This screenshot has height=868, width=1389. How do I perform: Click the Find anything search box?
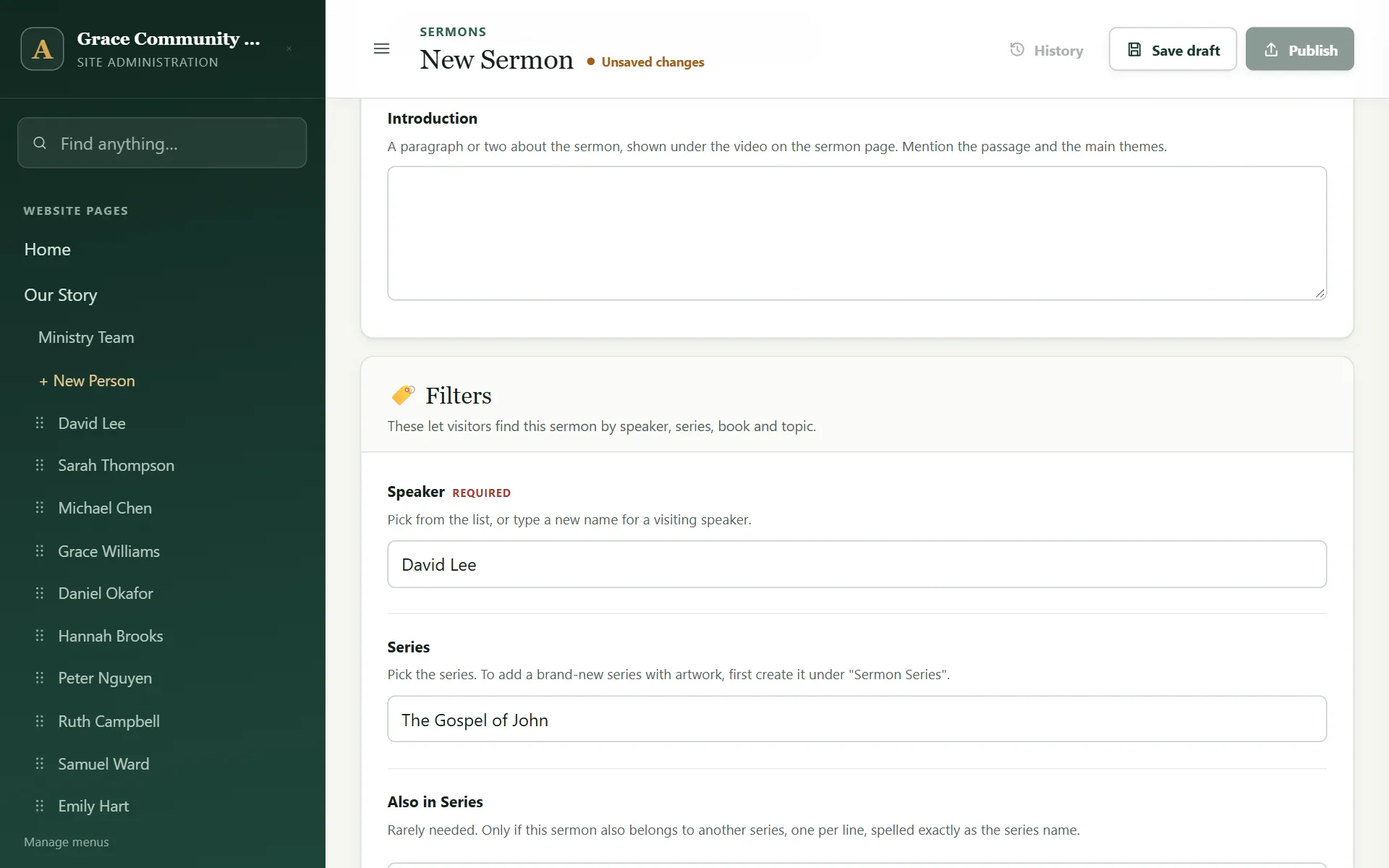pyautogui.click(x=162, y=143)
